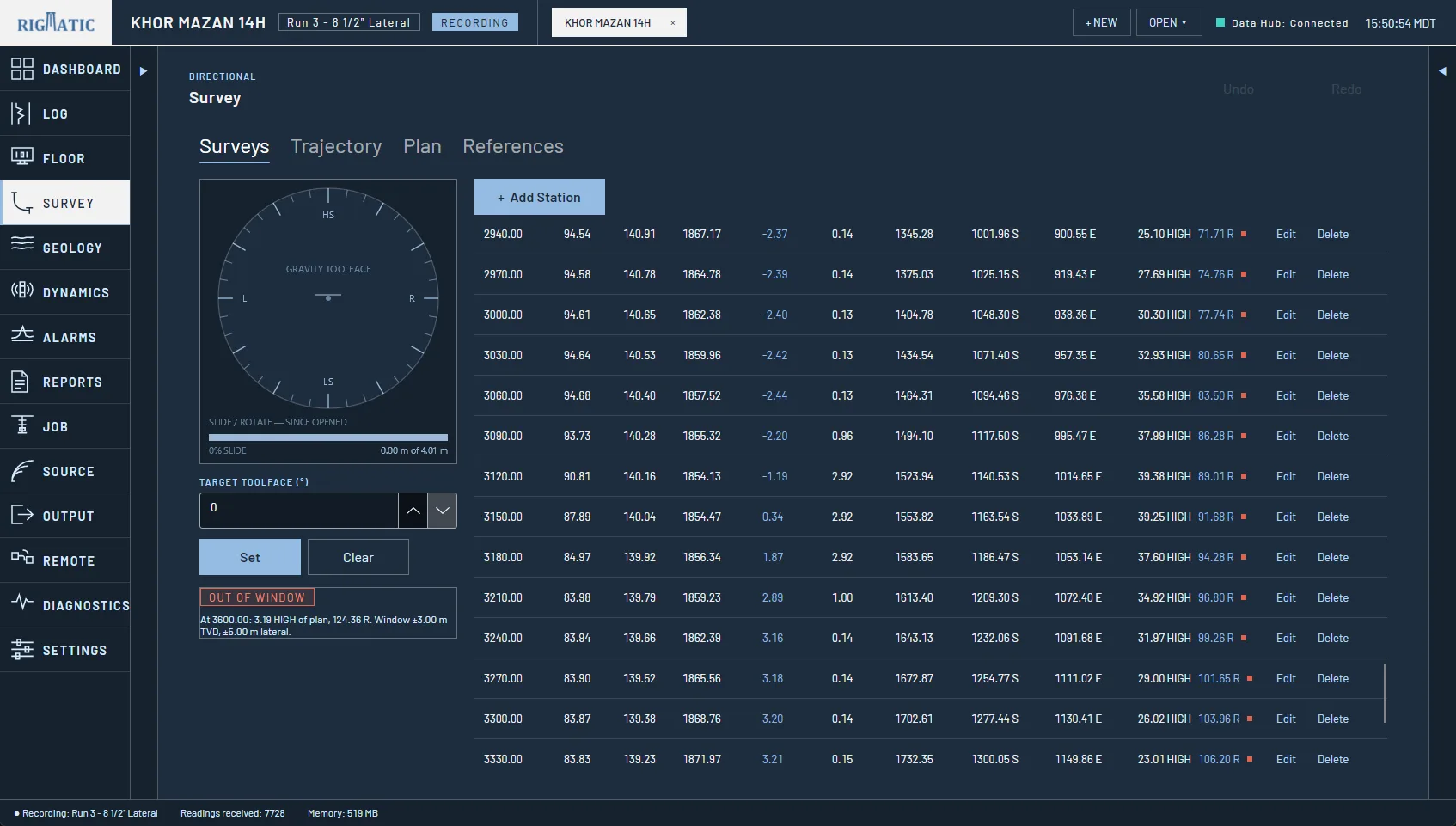This screenshot has height=826, width=1456.
Task: Open the Job sidebar icon
Action: click(22, 426)
